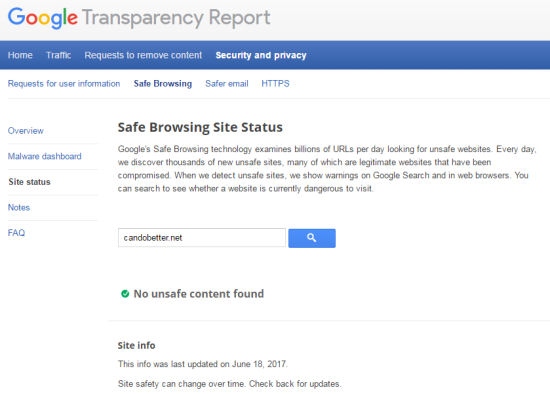This screenshot has height=394, width=550.
Task: Select the Security and privacy tab
Action: (261, 55)
